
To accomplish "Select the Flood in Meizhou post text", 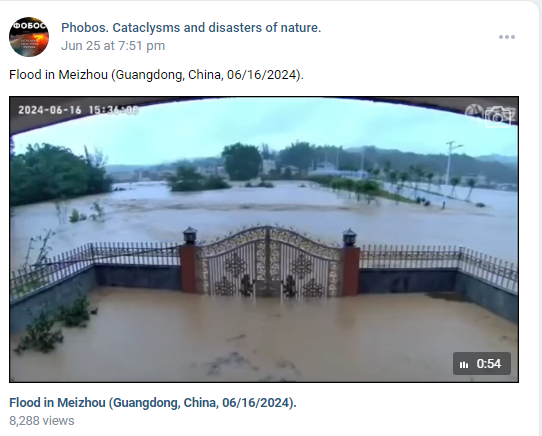I will [x=156, y=75].
